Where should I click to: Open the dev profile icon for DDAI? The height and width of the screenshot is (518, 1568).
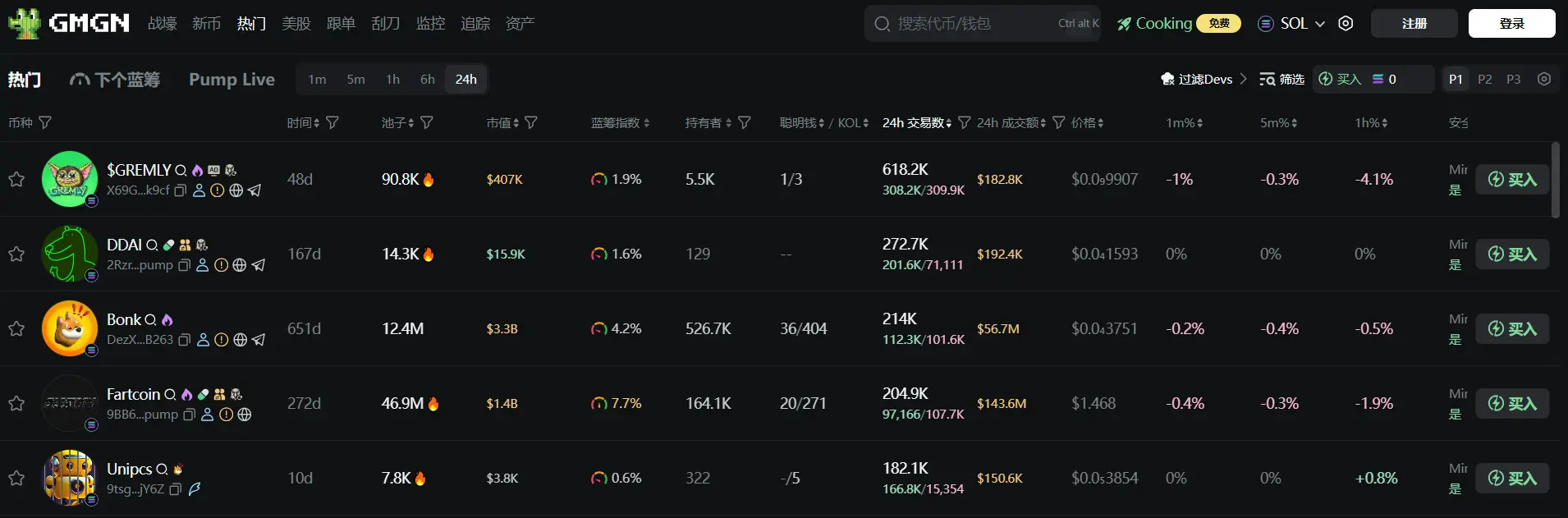203,265
